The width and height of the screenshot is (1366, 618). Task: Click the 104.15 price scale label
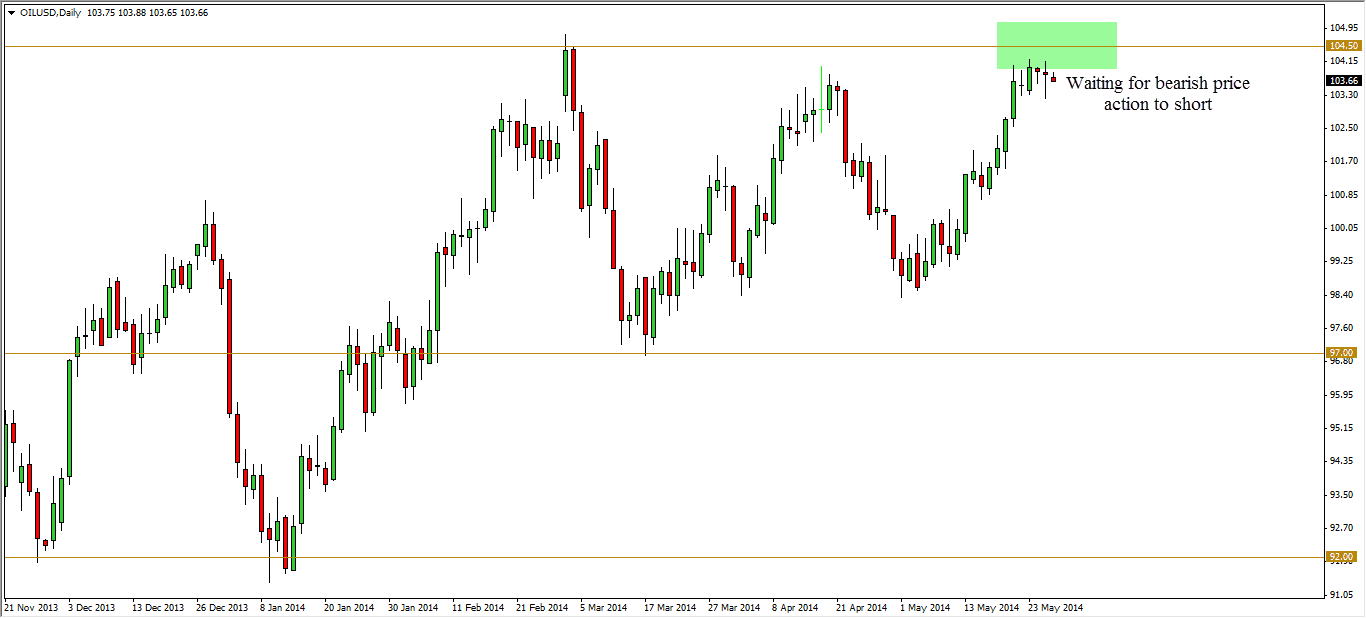tap(1343, 61)
